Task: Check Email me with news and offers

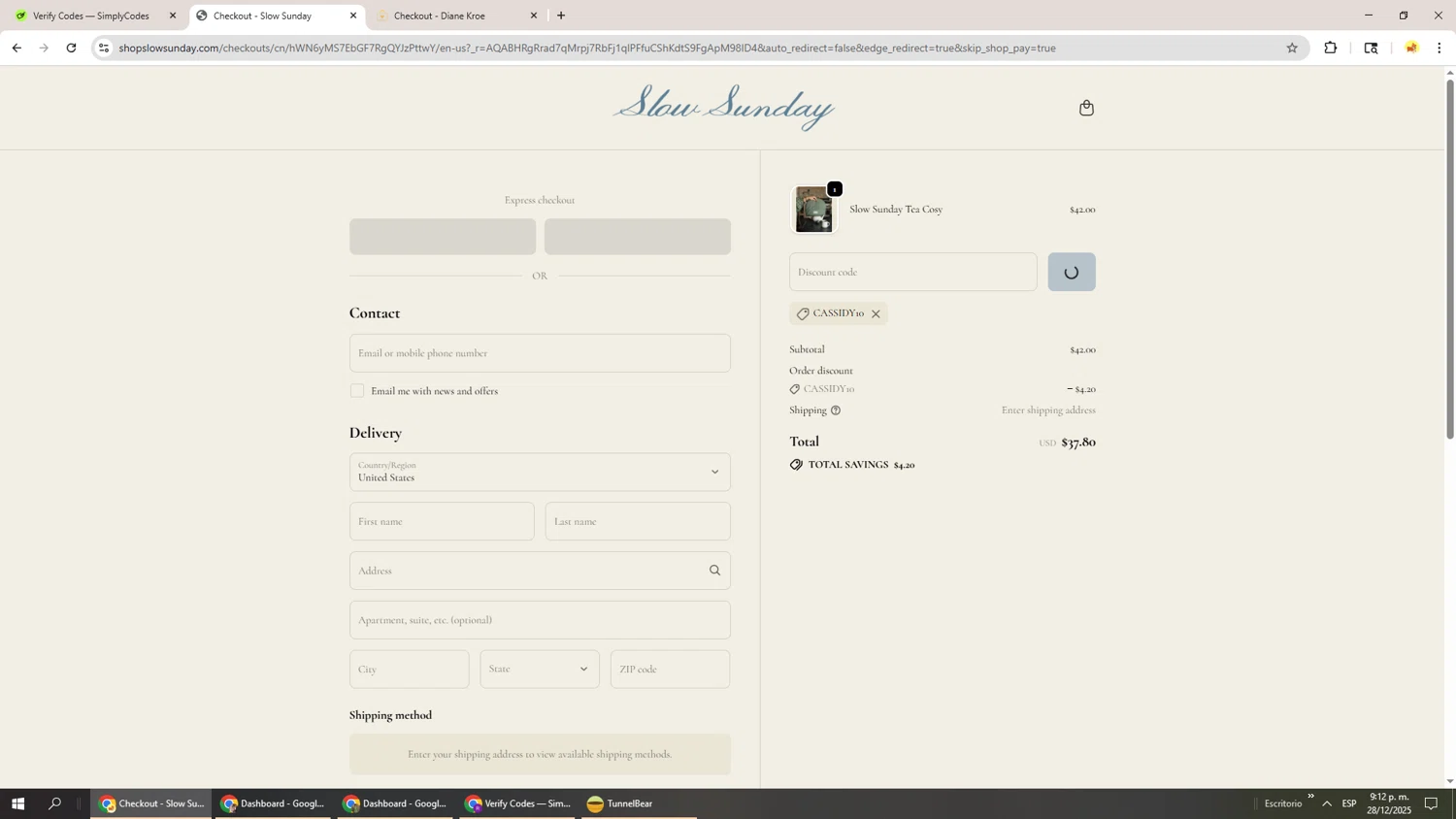Action: [357, 391]
